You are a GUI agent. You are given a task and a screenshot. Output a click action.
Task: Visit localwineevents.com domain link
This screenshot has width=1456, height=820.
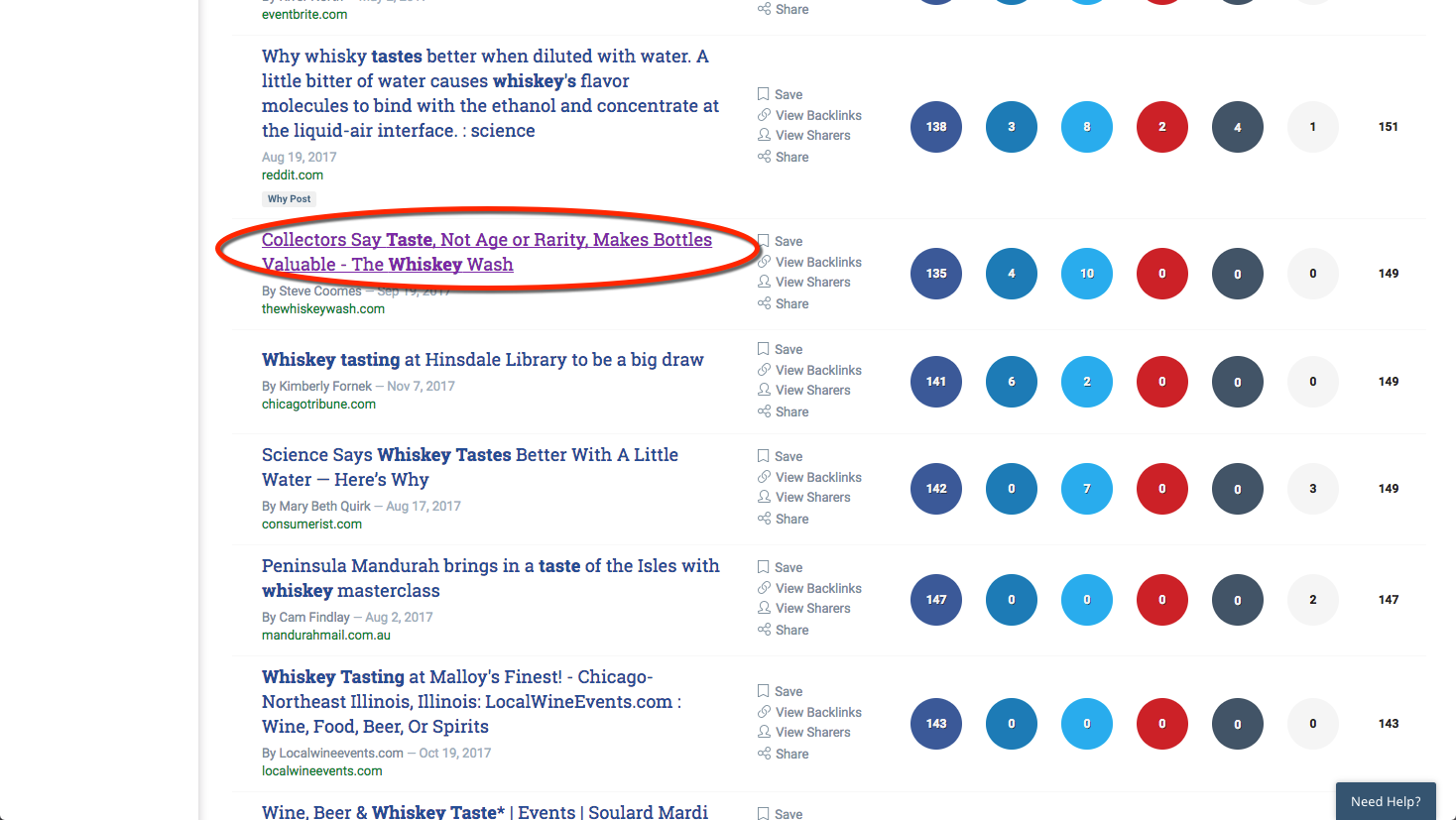pyautogui.click(x=322, y=770)
